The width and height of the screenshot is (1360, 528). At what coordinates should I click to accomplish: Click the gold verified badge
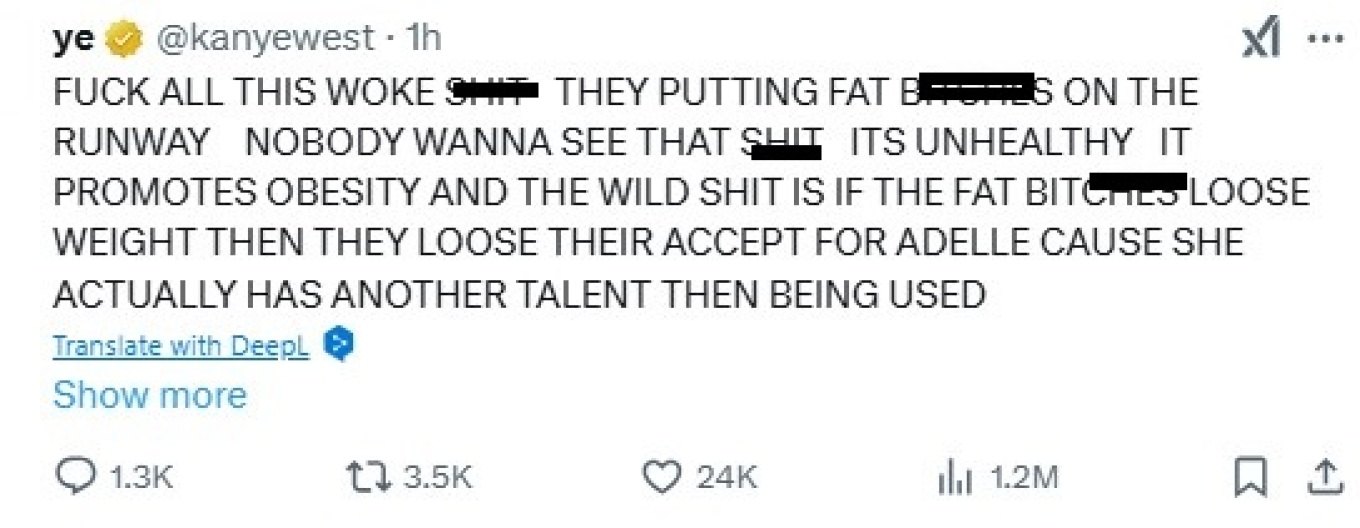click(124, 40)
